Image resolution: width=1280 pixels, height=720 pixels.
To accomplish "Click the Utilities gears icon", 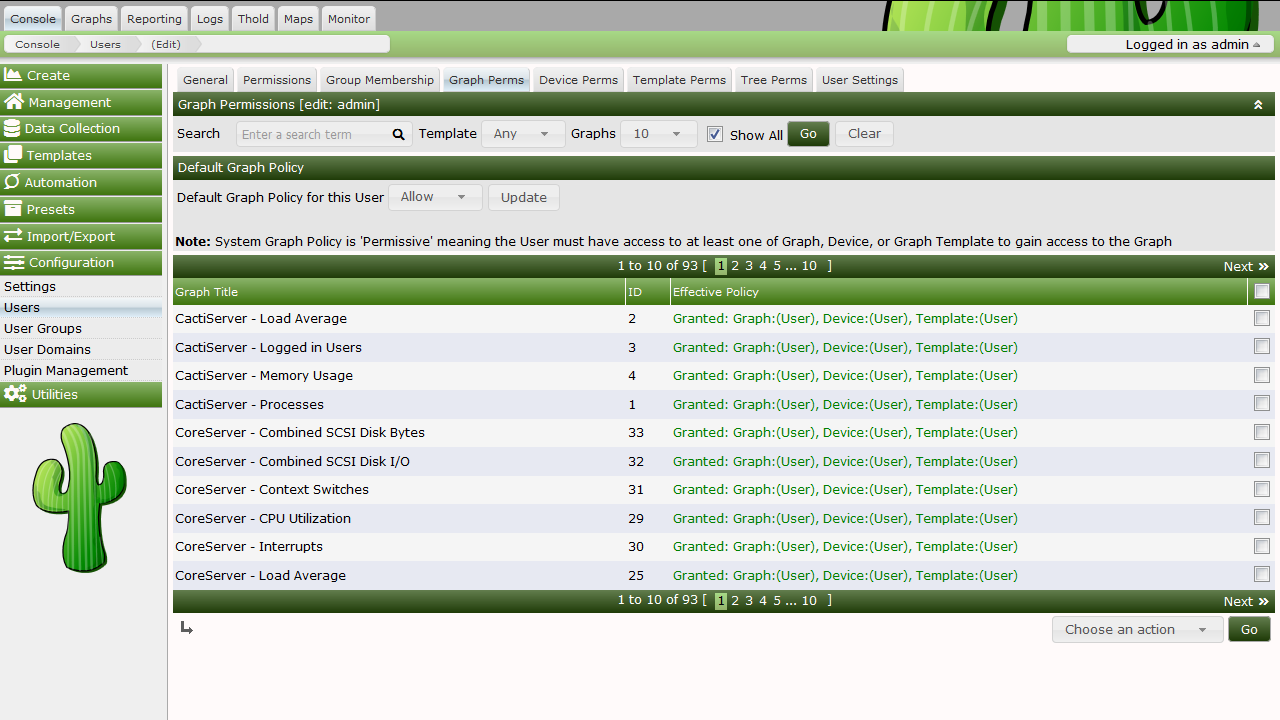I will click(x=15, y=394).
